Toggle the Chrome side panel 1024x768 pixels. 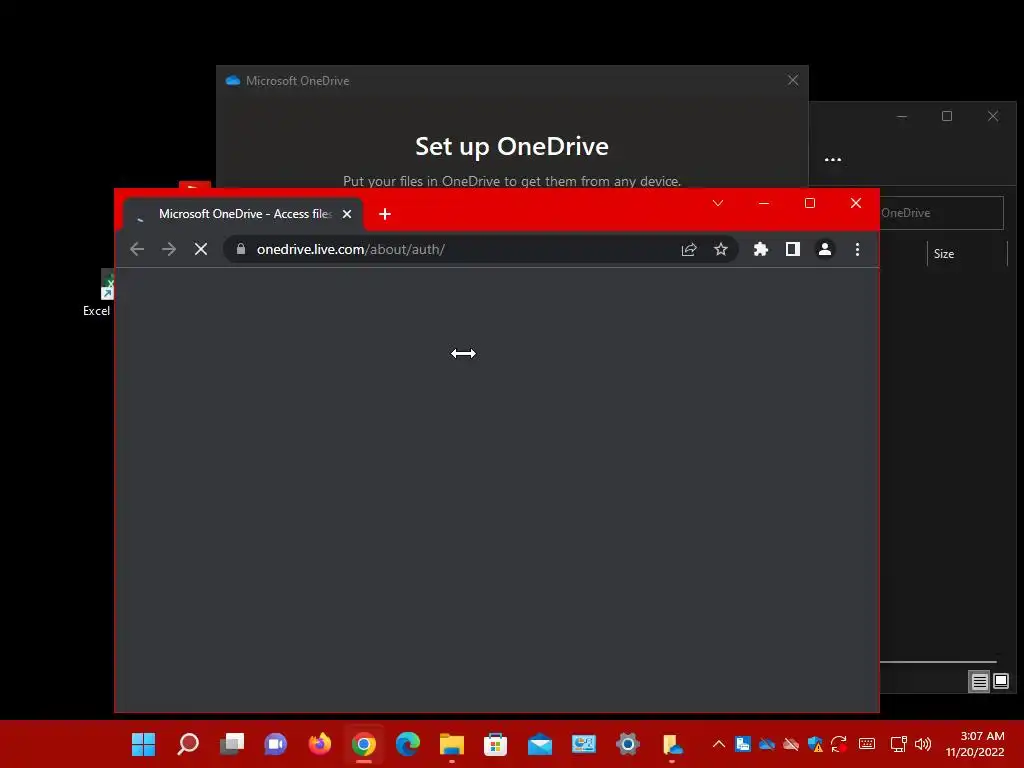pyautogui.click(x=793, y=249)
